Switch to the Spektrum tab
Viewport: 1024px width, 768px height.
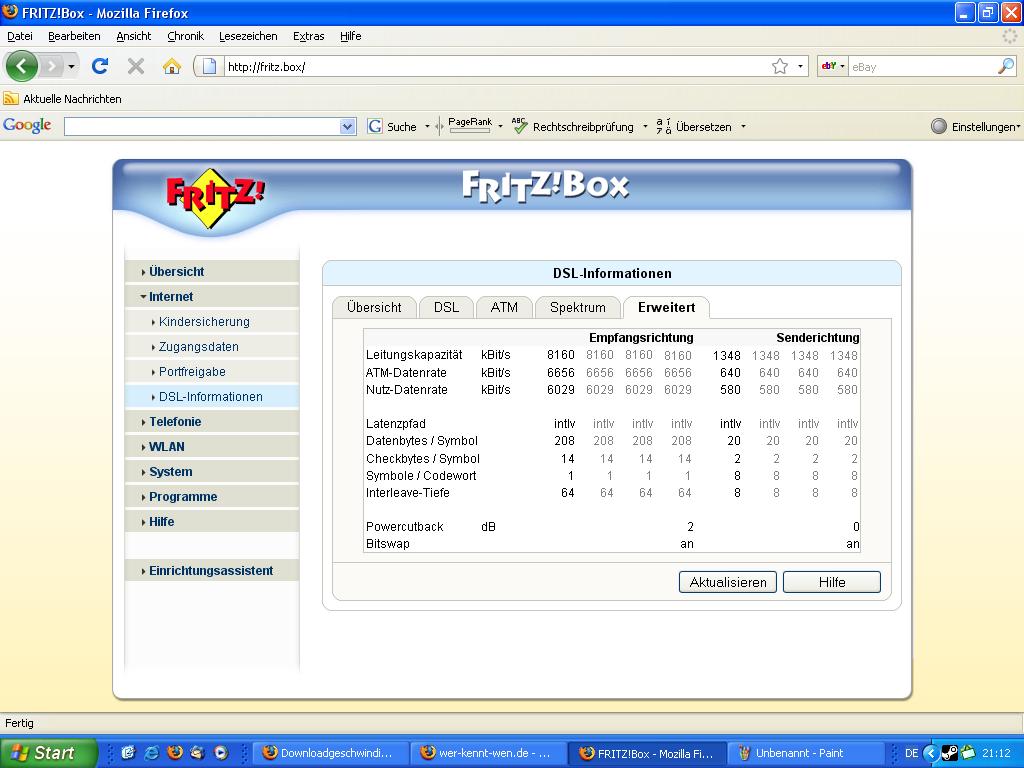pyautogui.click(x=577, y=308)
